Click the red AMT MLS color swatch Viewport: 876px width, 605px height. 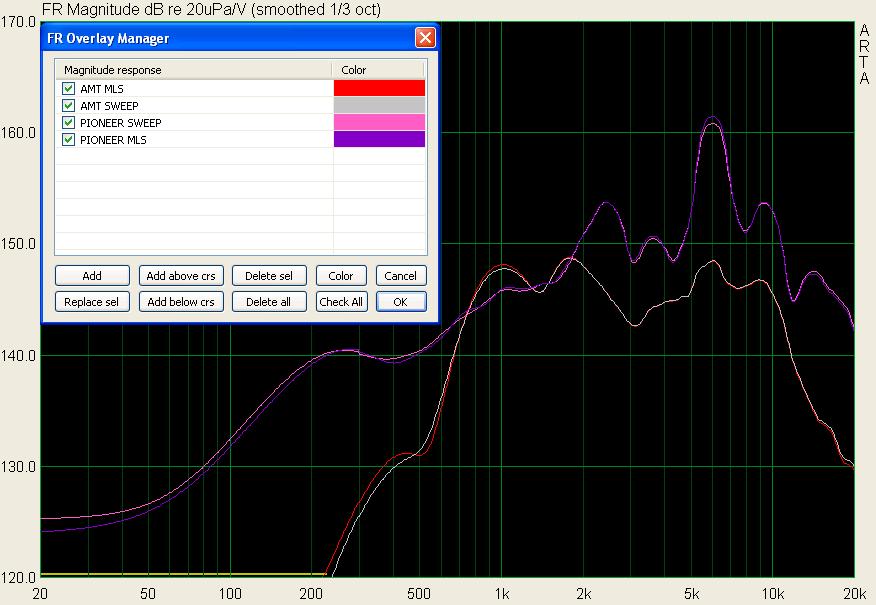click(379, 88)
